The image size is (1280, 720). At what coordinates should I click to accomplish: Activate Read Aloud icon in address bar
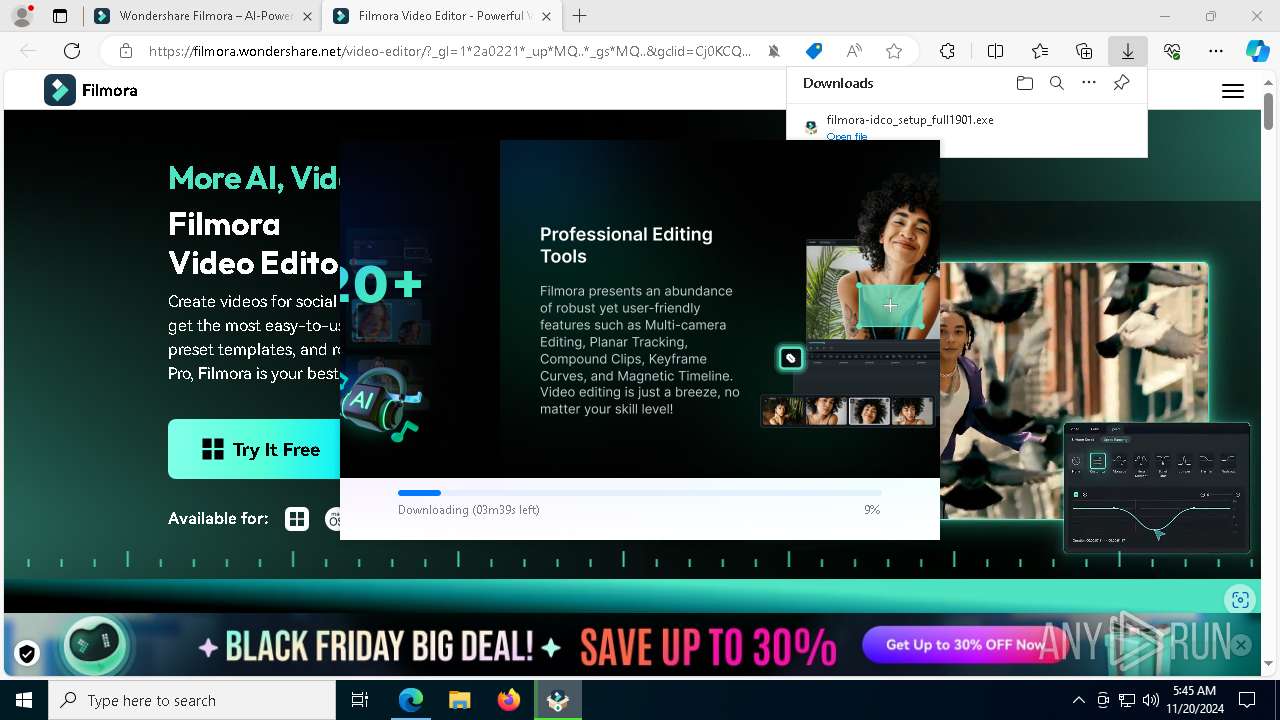click(x=854, y=51)
